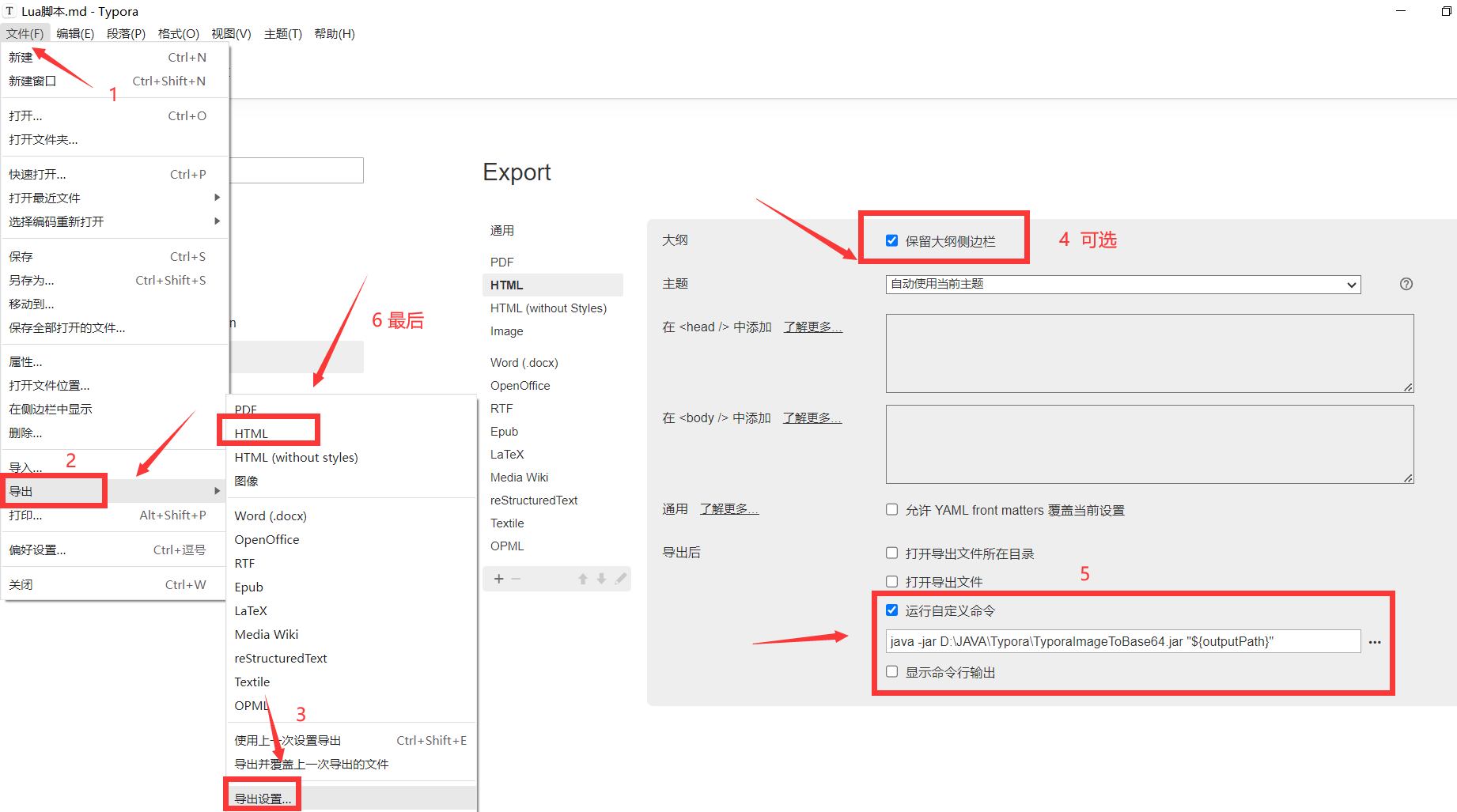
Task: Open 了解更多 link beside 在 <head /> 中添加
Action: 812,327
